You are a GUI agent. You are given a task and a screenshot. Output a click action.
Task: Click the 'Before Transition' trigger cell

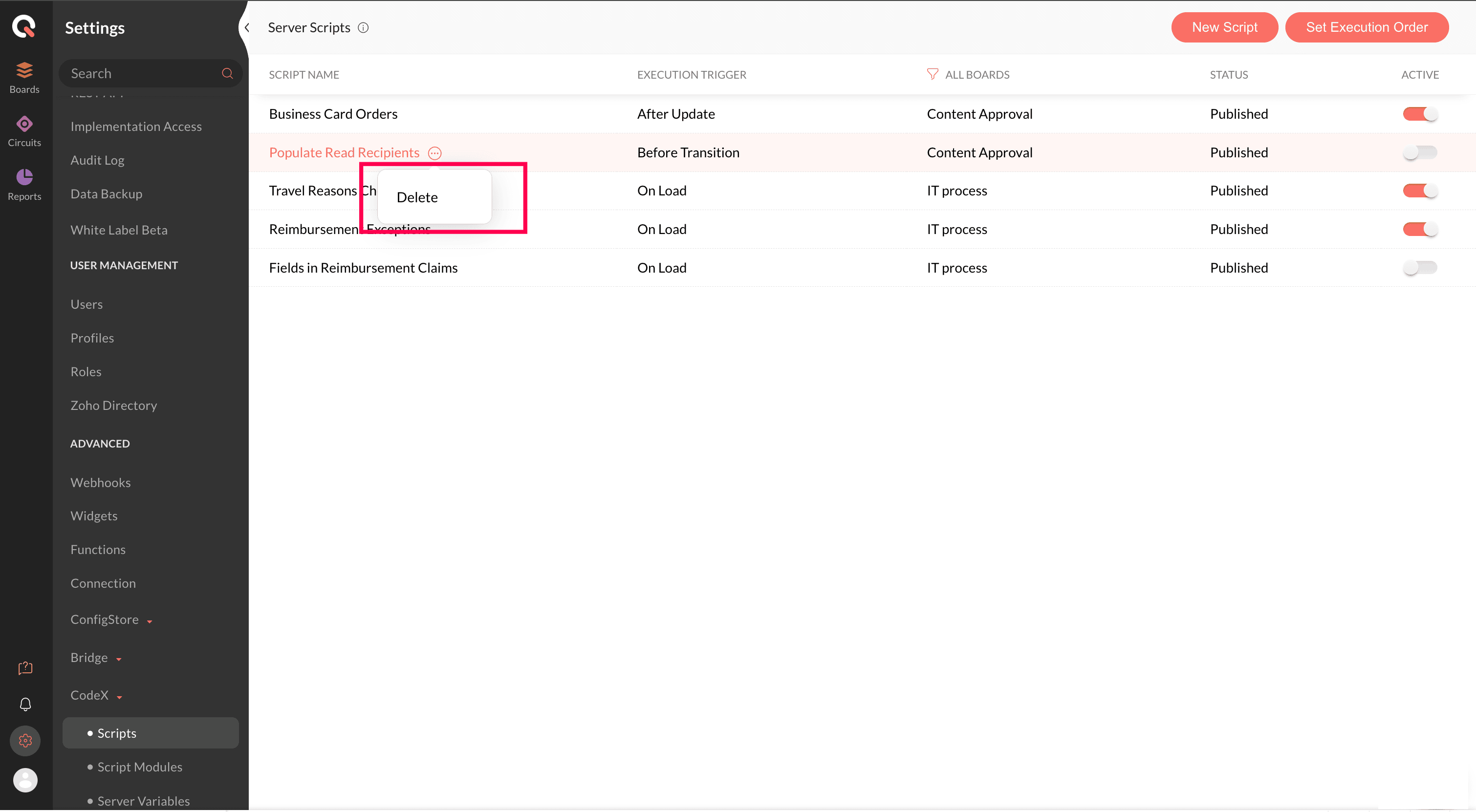688,152
